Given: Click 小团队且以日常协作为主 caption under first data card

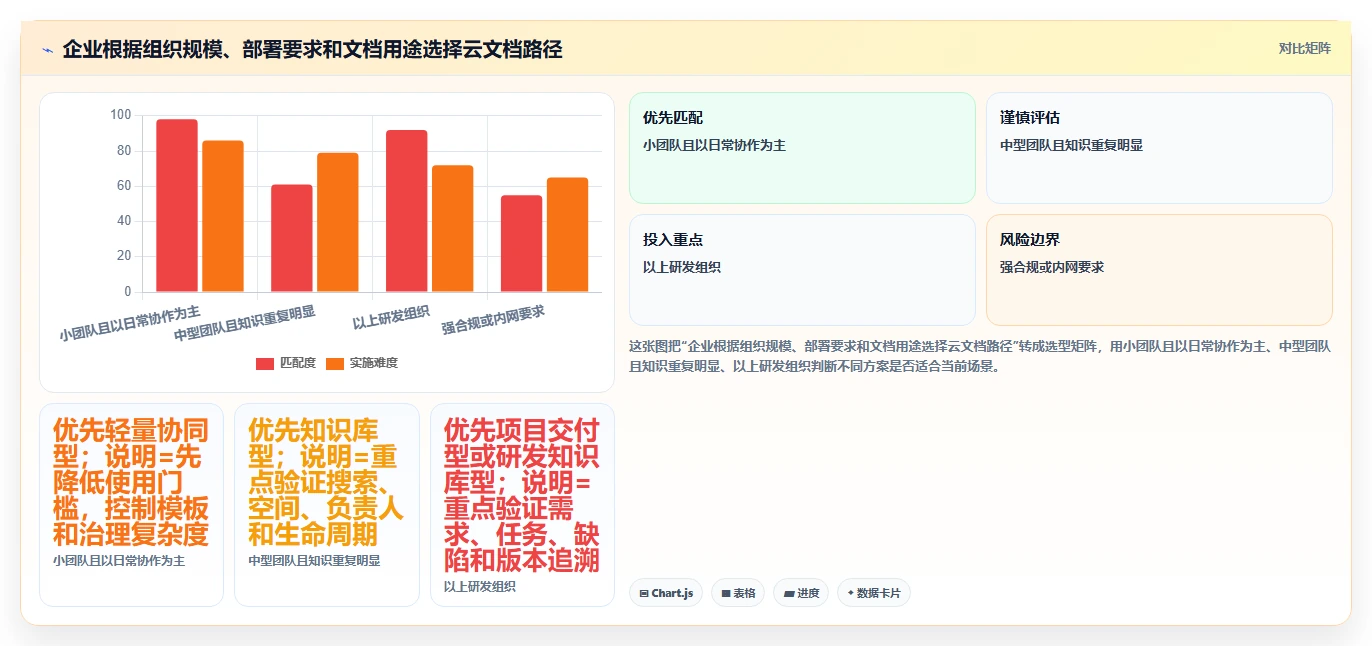Looking at the screenshot, I should tap(119, 561).
